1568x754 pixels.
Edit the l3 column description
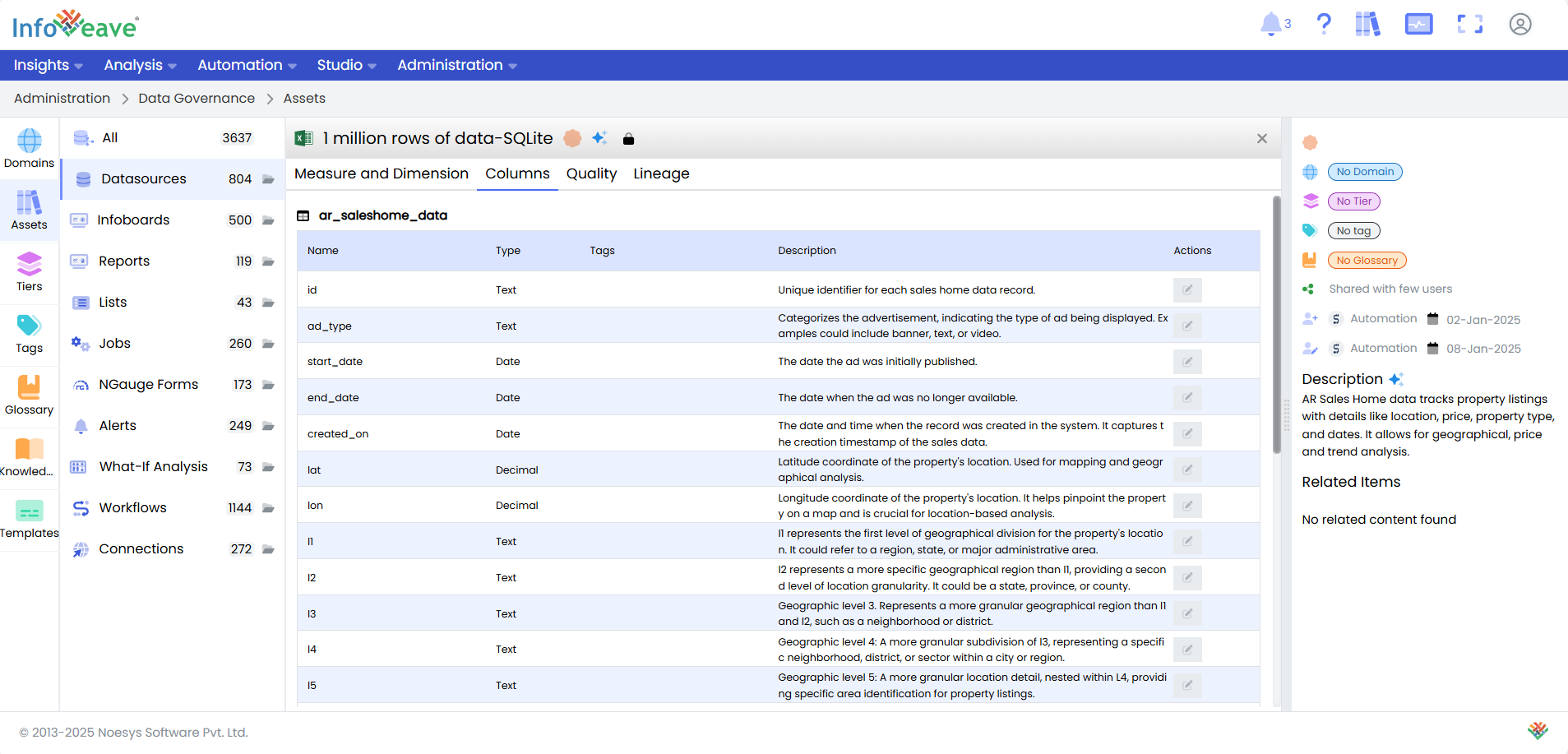(x=1187, y=613)
